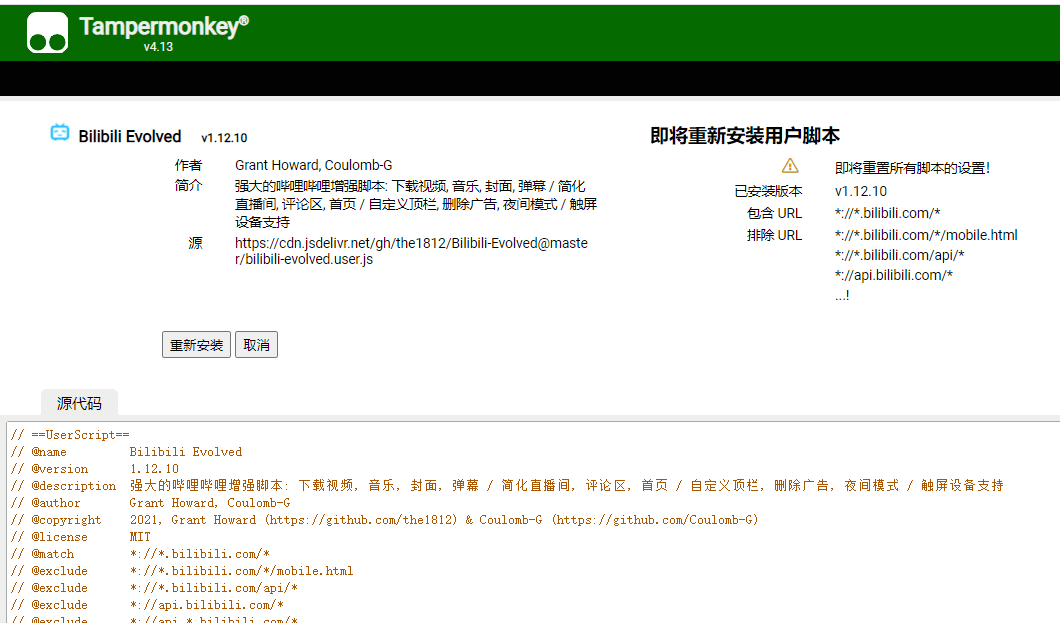The height and width of the screenshot is (623, 1060).
Task: Click the yellow warning triangle icon
Action: pos(790,166)
